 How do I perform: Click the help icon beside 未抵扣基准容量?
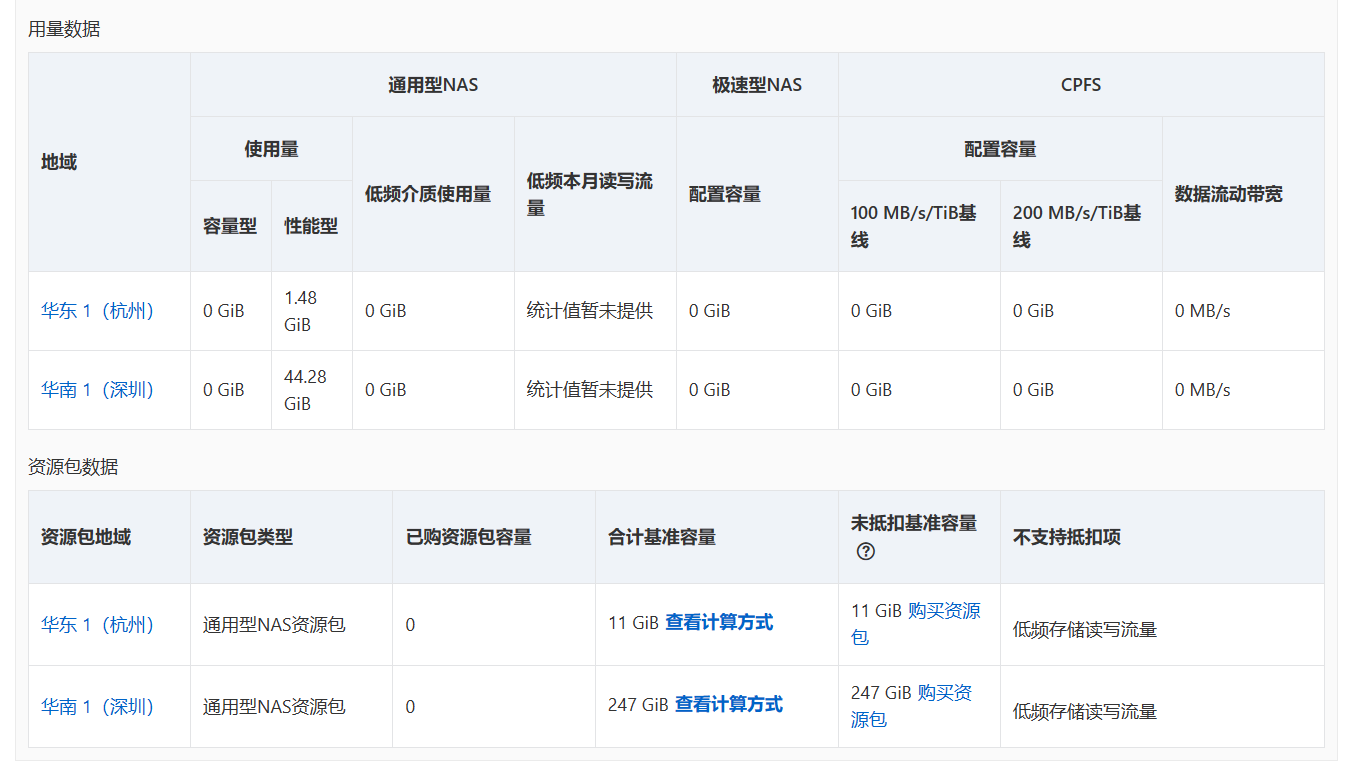point(866,551)
